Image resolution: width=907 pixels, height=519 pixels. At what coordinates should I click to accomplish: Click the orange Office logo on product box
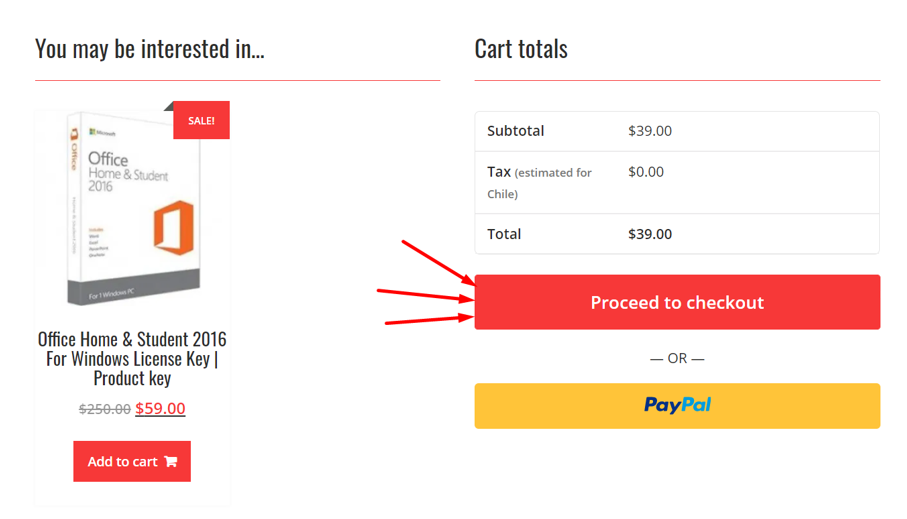tap(174, 227)
